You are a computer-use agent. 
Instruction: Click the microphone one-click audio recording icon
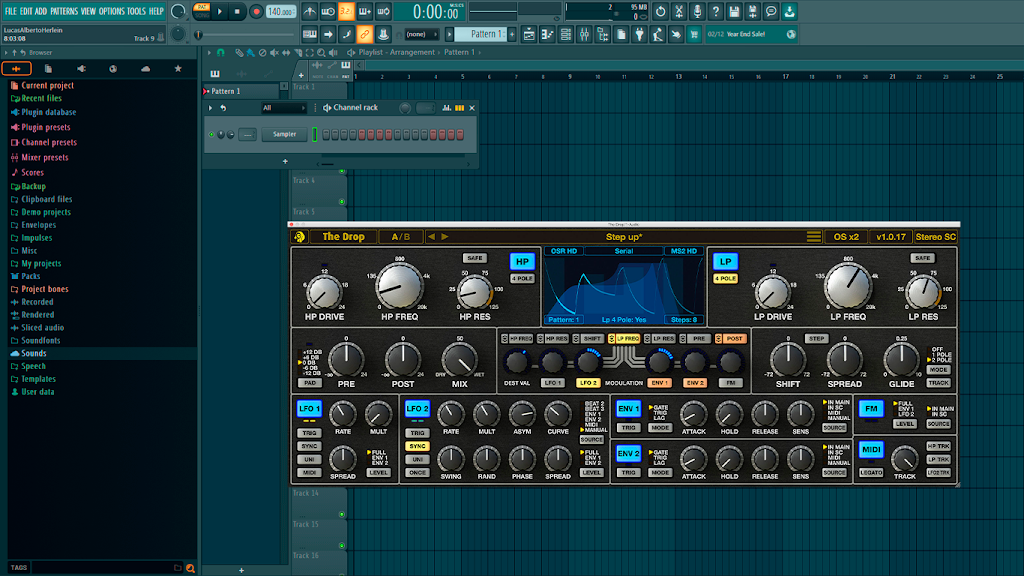tap(697, 11)
